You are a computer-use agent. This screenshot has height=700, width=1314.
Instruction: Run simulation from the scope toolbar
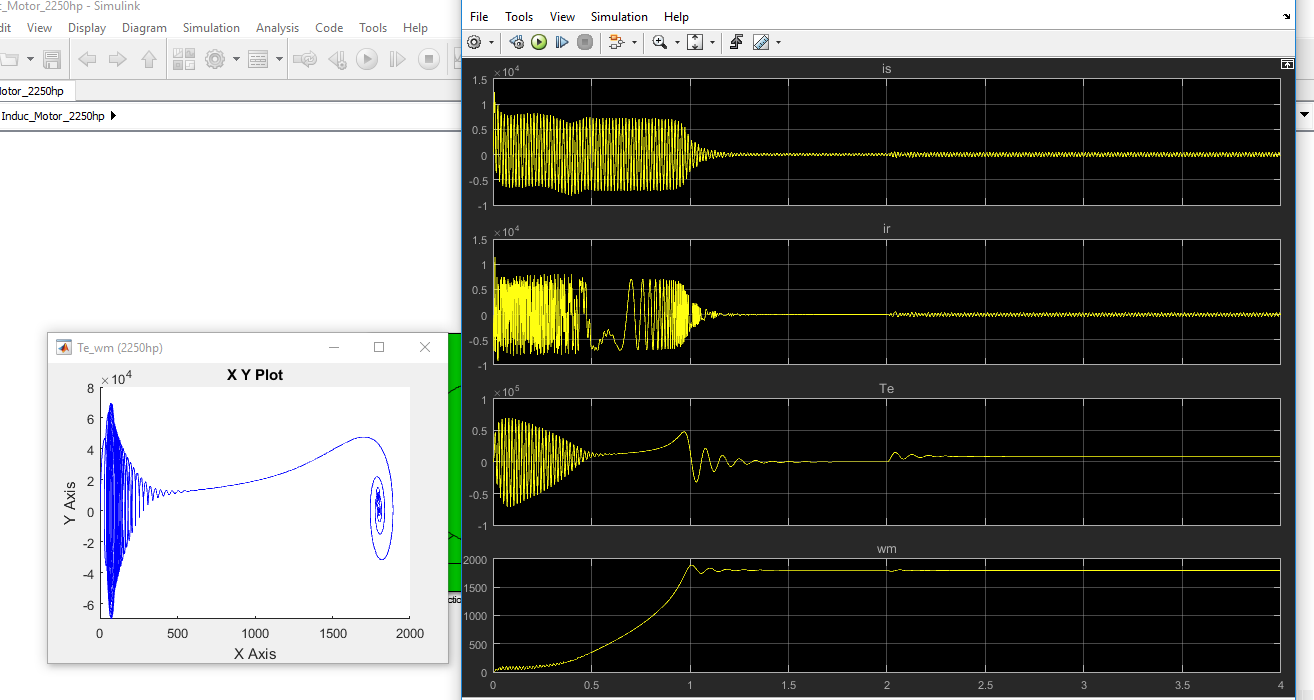coord(539,42)
